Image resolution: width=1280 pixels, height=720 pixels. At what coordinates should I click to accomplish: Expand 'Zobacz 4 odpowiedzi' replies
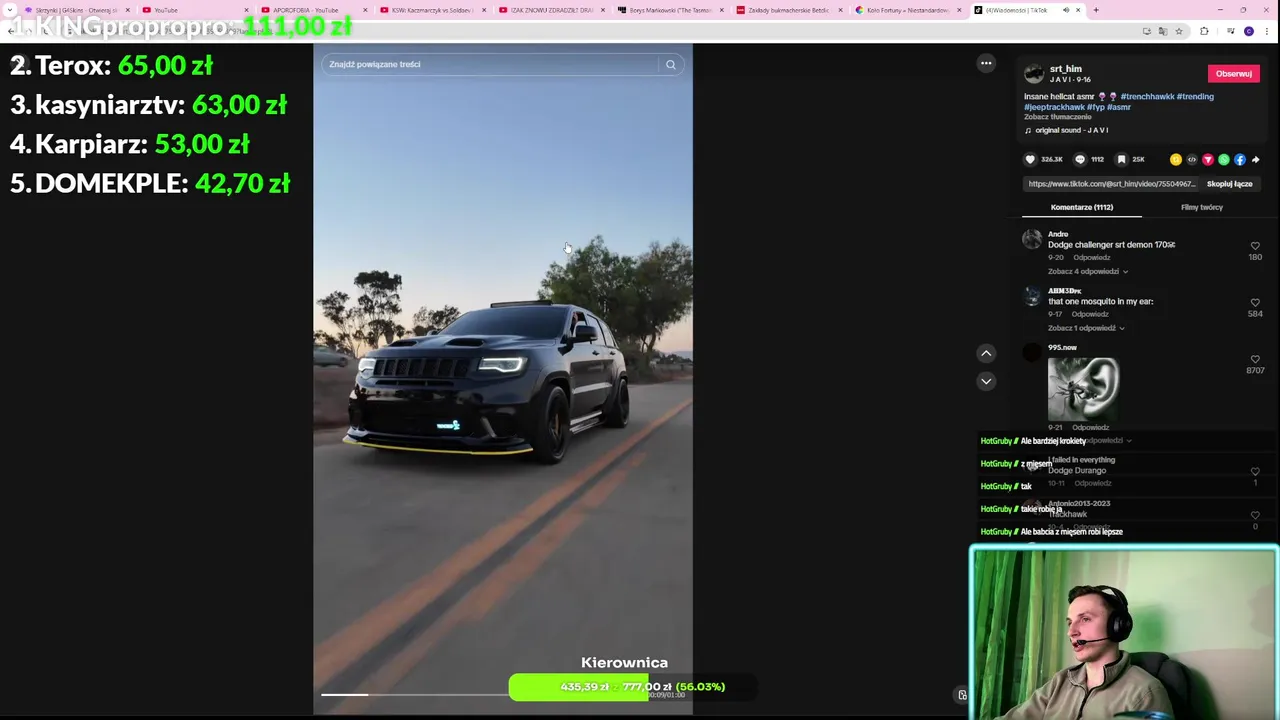pos(1088,271)
